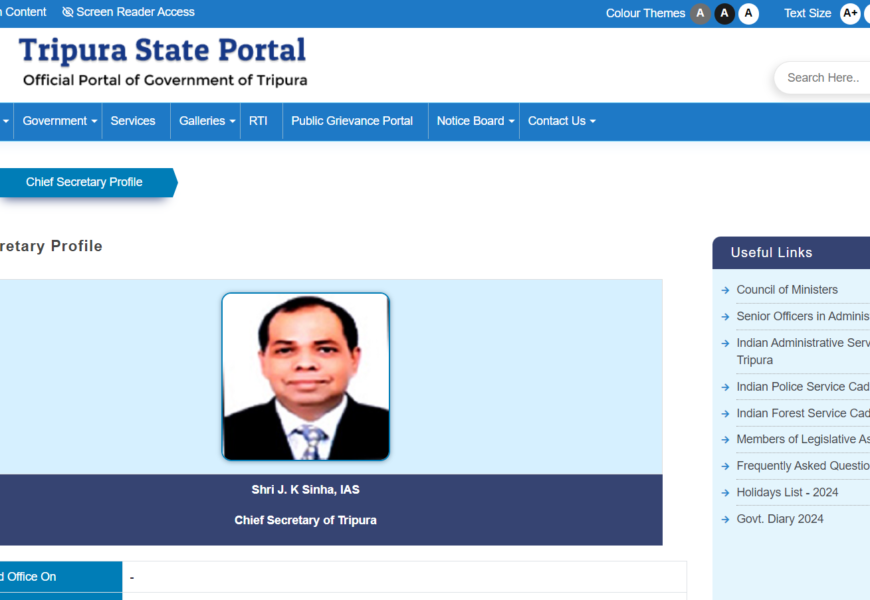Go to the Services menu item

(x=133, y=121)
